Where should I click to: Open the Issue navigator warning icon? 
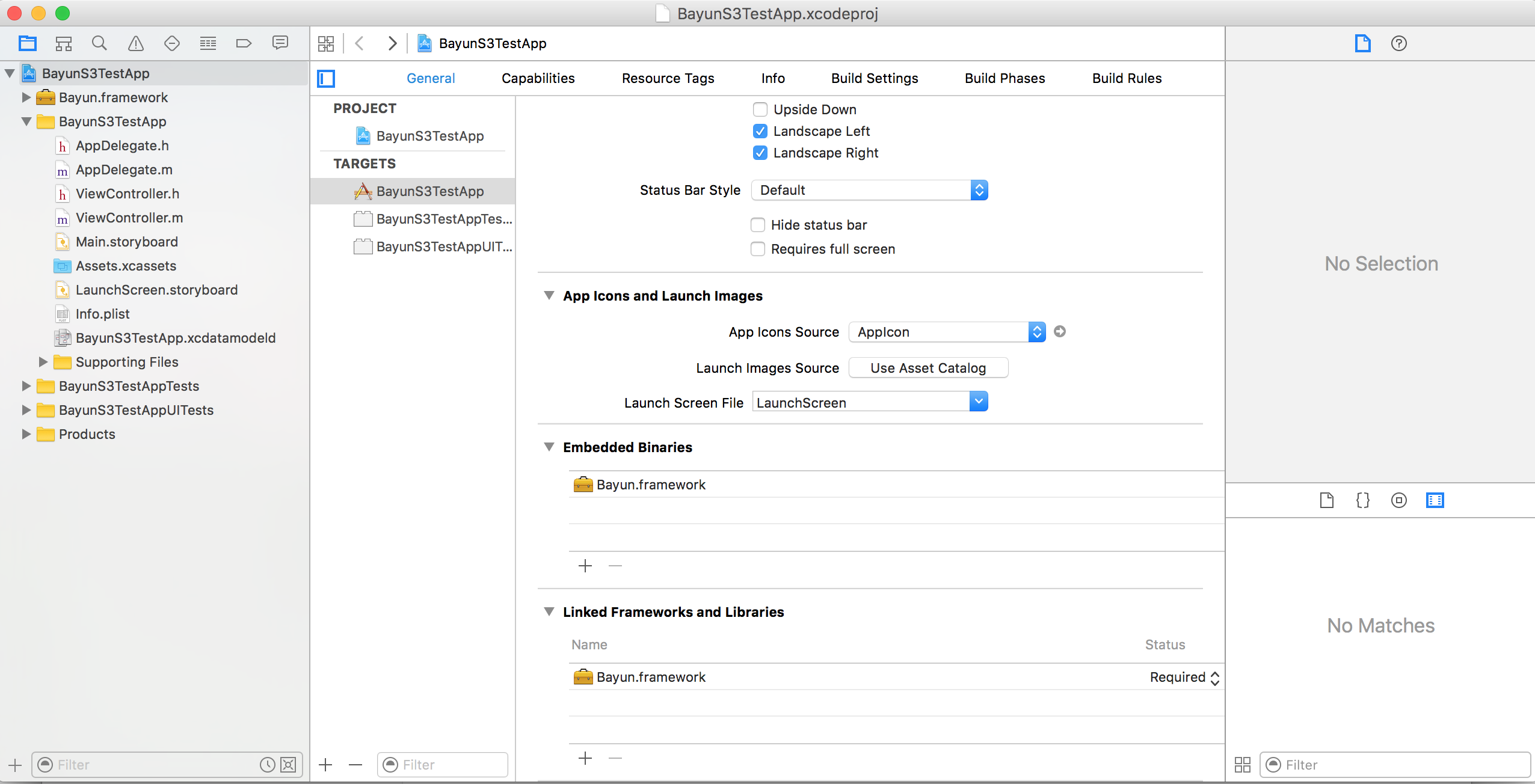[135, 43]
